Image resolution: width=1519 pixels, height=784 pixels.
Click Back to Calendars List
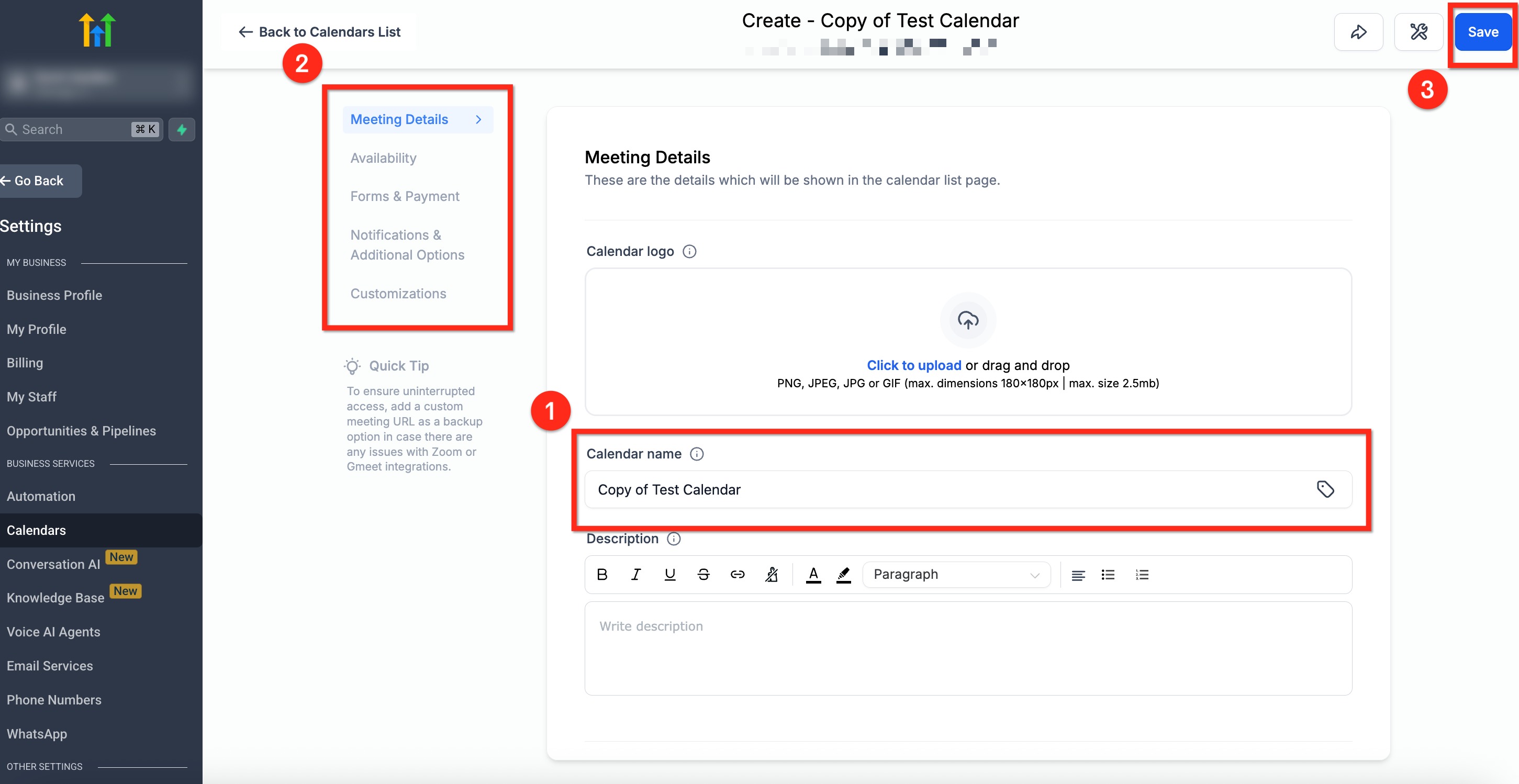[319, 32]
